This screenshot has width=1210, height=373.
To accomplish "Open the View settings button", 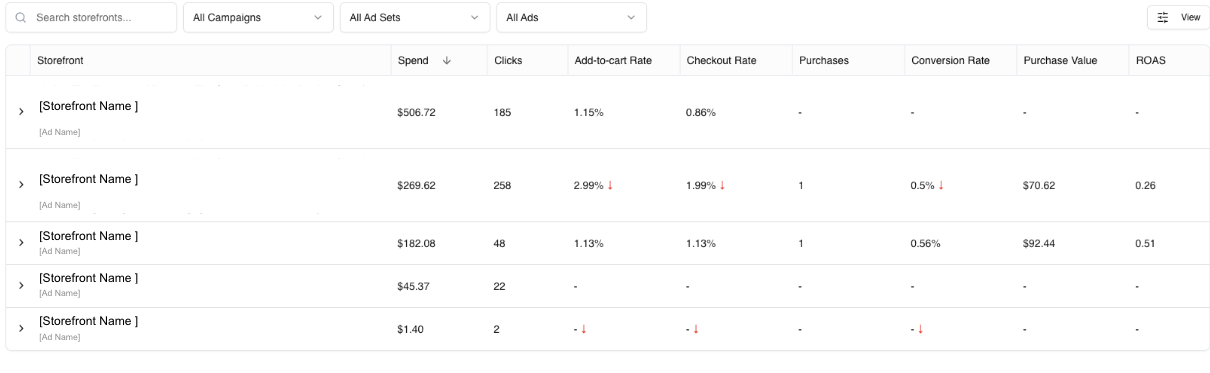I will tap(1178, 18).
